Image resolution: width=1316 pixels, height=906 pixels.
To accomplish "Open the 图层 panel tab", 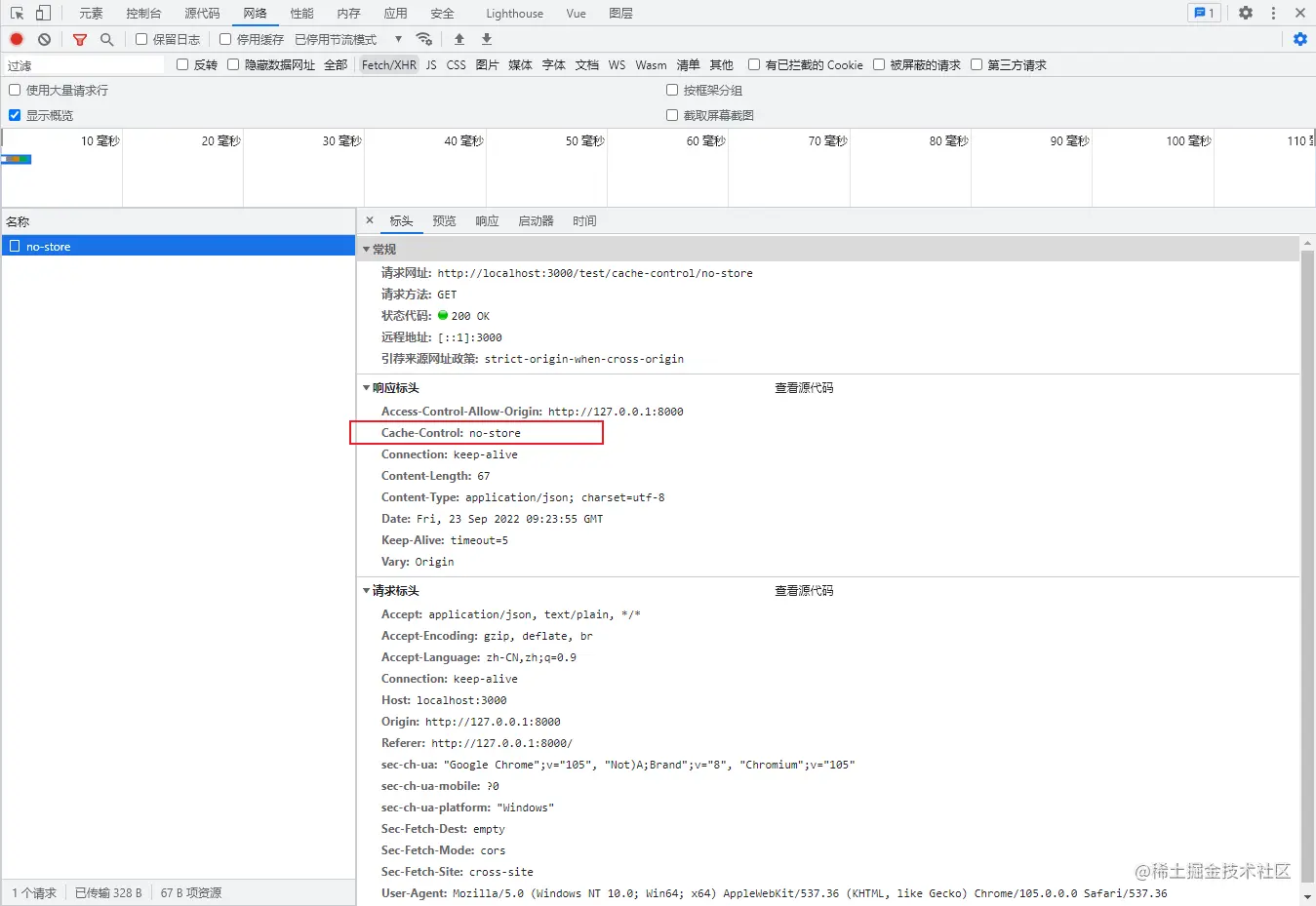I will point(620,13).
